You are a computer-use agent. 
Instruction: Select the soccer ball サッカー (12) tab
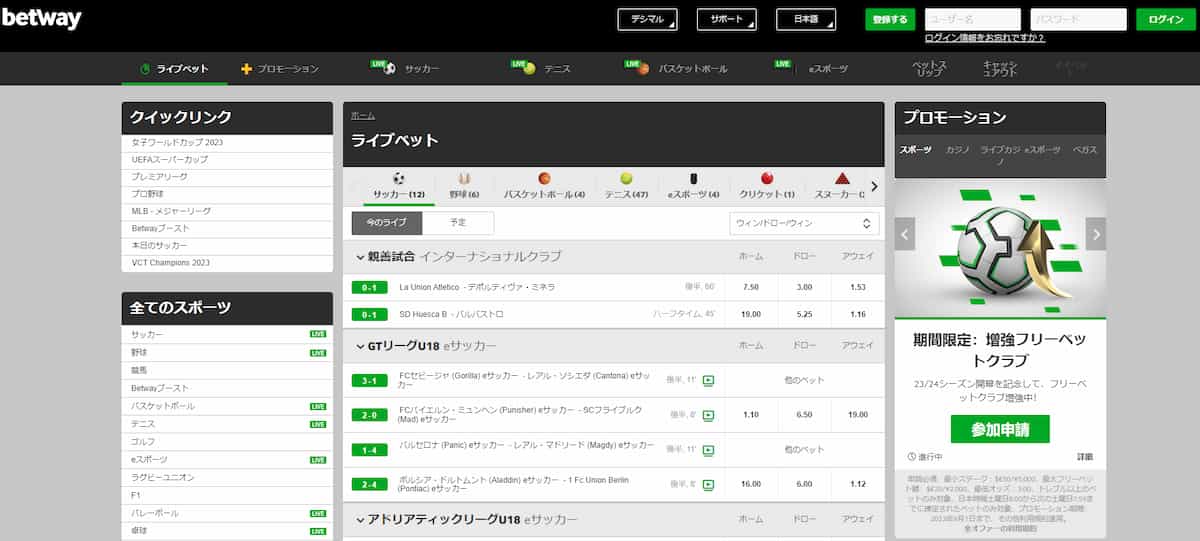399,186
